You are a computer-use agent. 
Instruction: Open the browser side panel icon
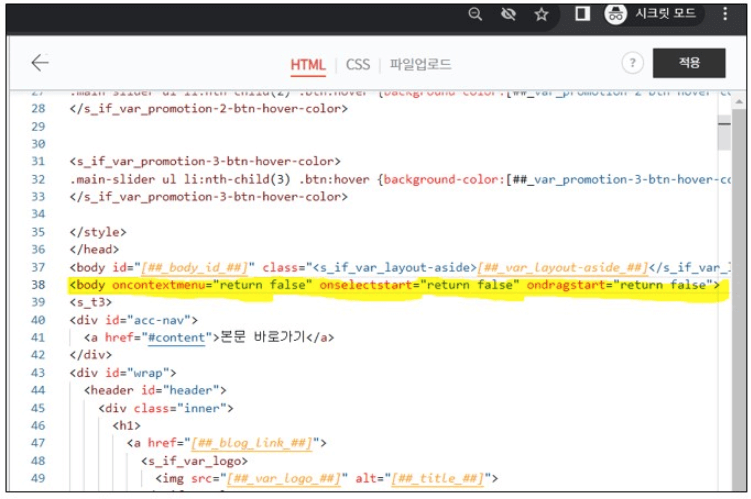[582, 13]
